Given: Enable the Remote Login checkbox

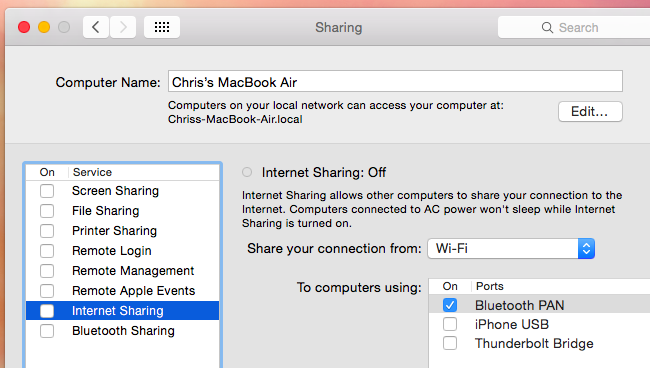Looking at the screenshot, I should tap(47, 251).
